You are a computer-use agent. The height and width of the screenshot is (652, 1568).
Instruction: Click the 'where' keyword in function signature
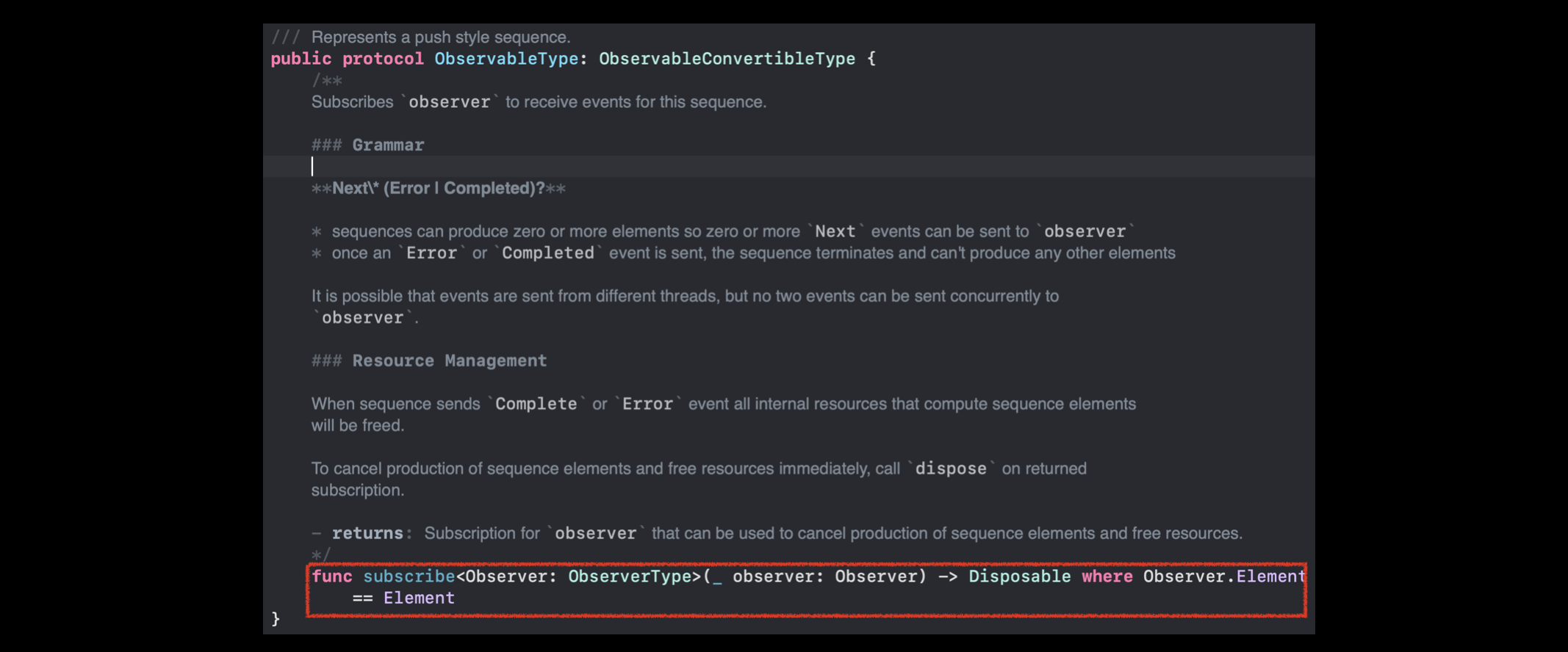coord(1107,576)
